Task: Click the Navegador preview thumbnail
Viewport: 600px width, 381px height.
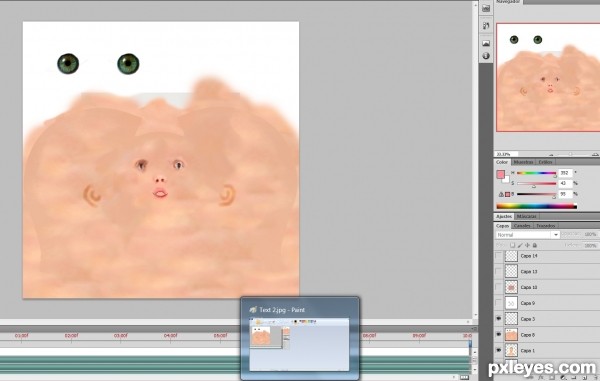Action: click(x=548, y=77)
